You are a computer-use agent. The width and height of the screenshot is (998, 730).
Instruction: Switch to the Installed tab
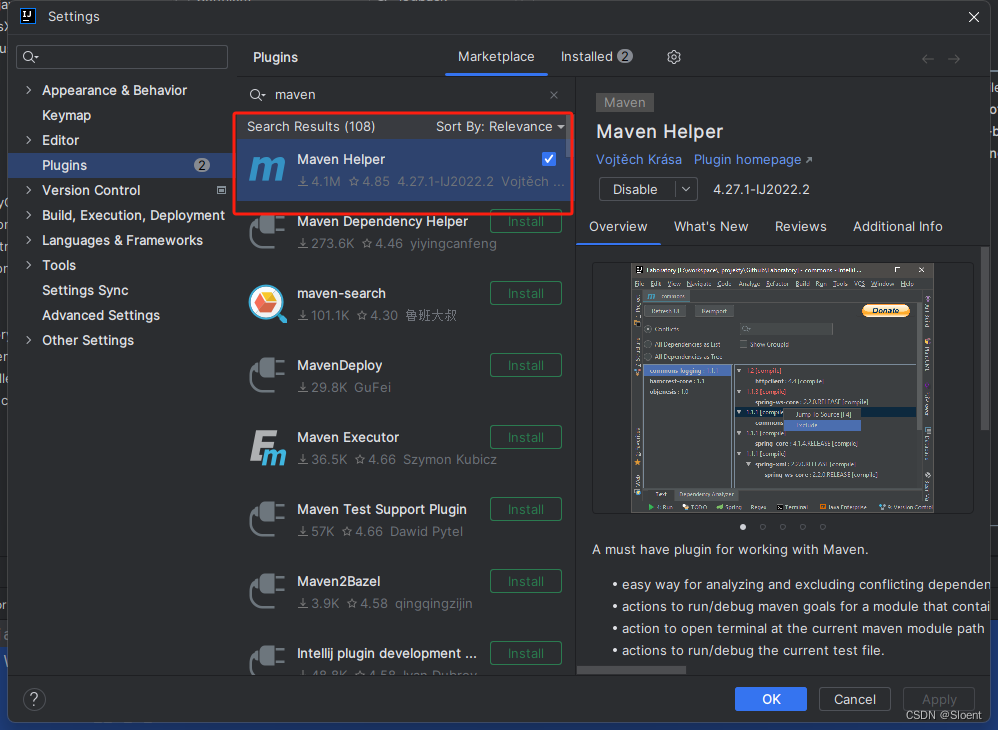[x=596, y=57]
